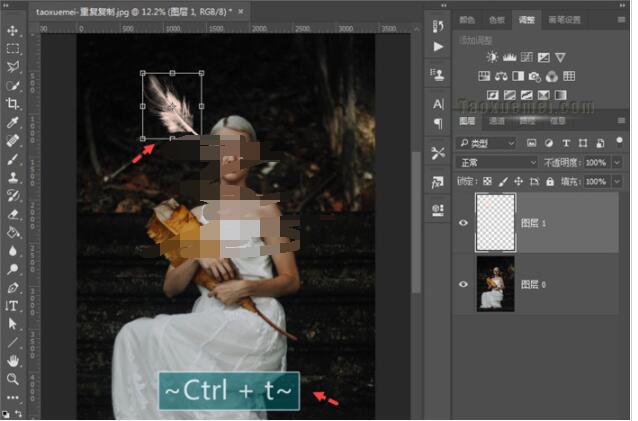Add a Color Lookup grid adjustment
638x421 pixels.
[569, 76]
